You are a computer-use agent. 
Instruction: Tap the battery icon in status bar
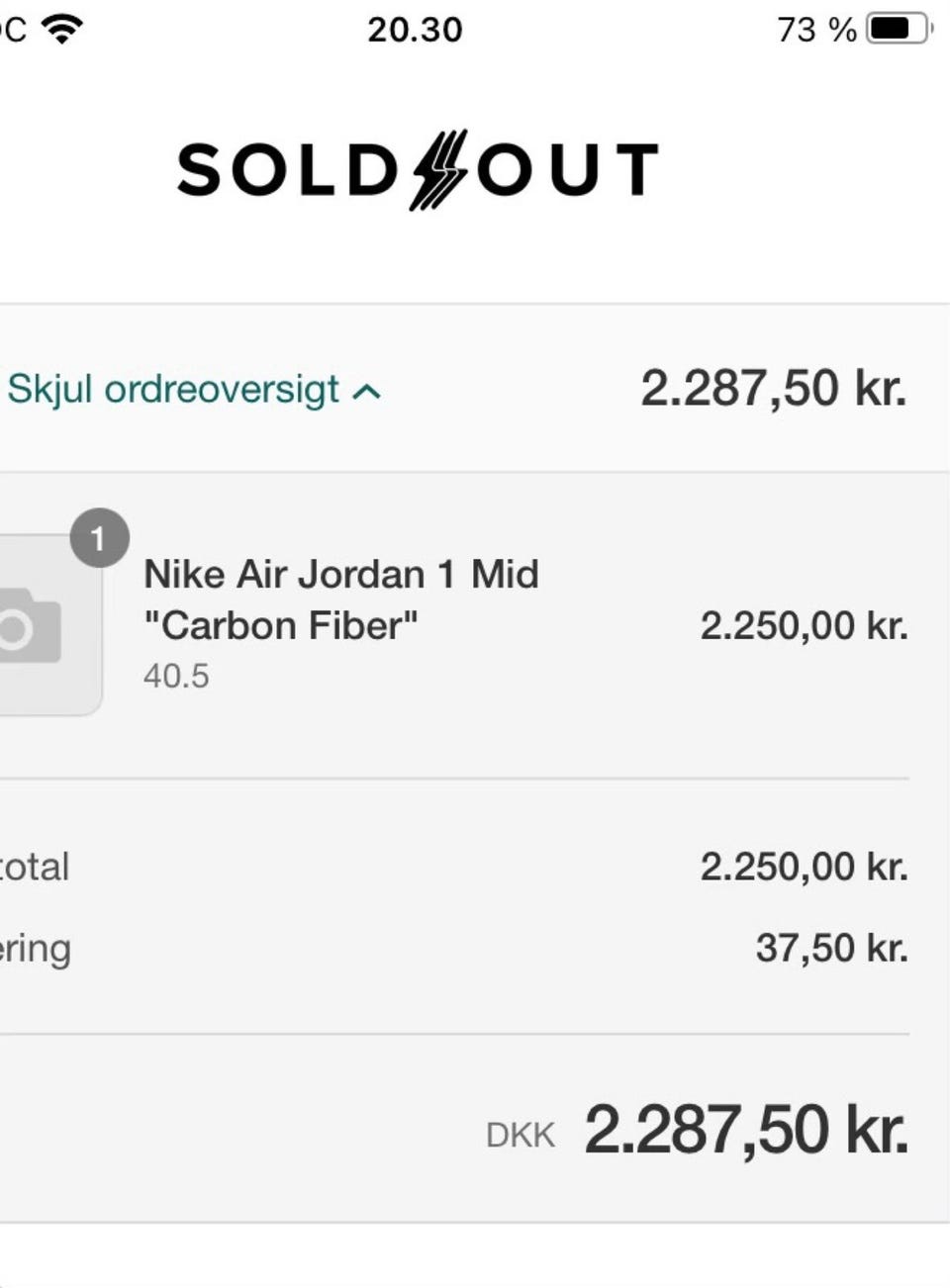point(899,29)
